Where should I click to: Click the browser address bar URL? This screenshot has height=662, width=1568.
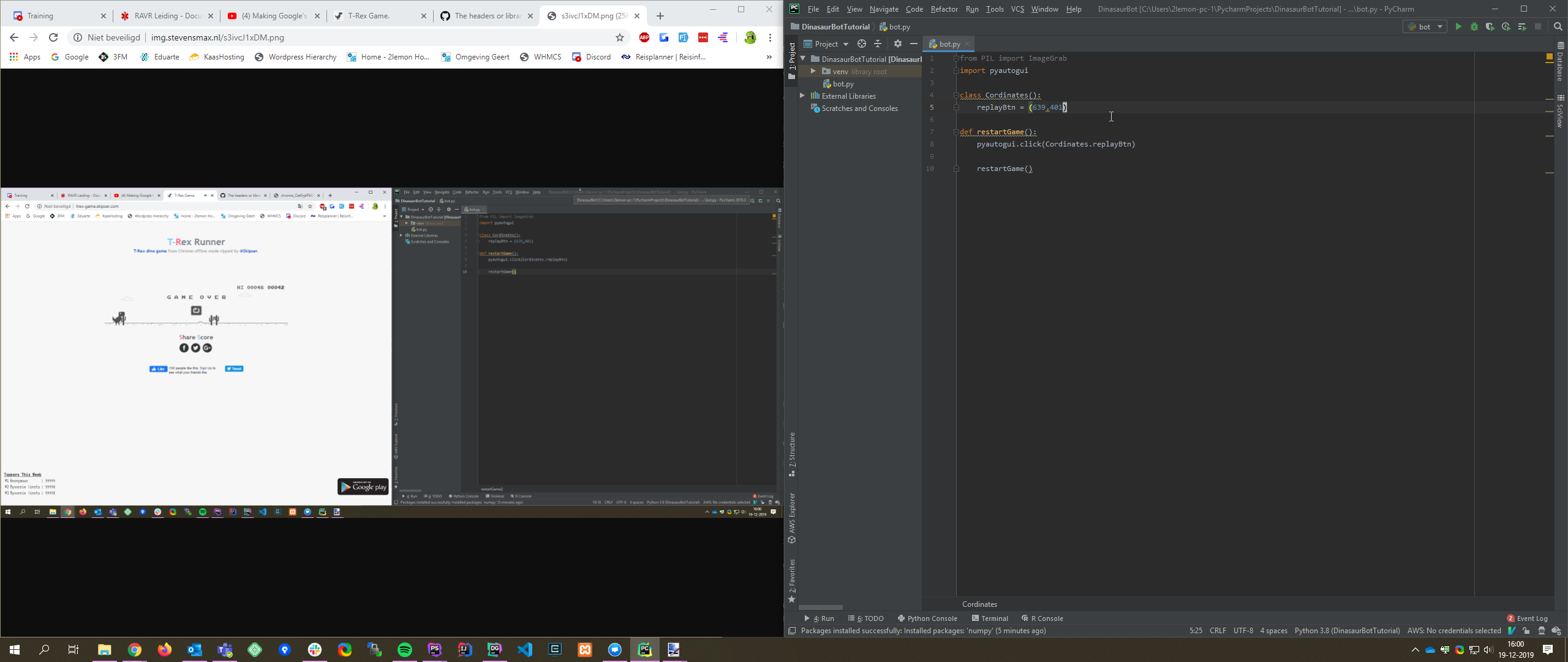tap(217, 38)
